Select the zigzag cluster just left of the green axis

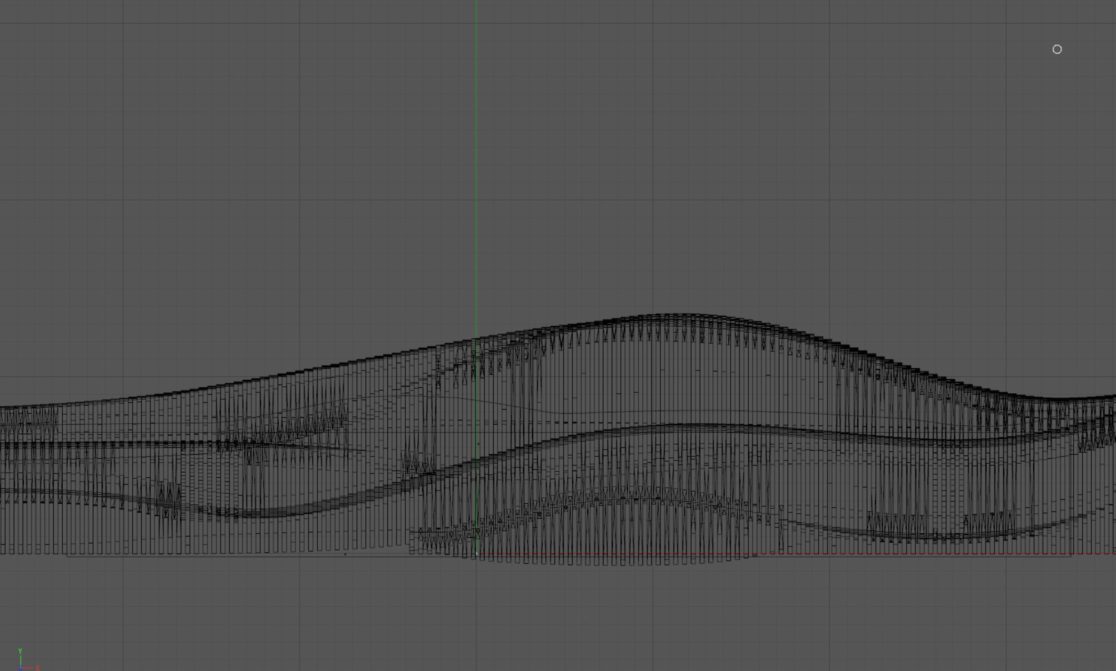pyautogui.click(x=417, y=464)
